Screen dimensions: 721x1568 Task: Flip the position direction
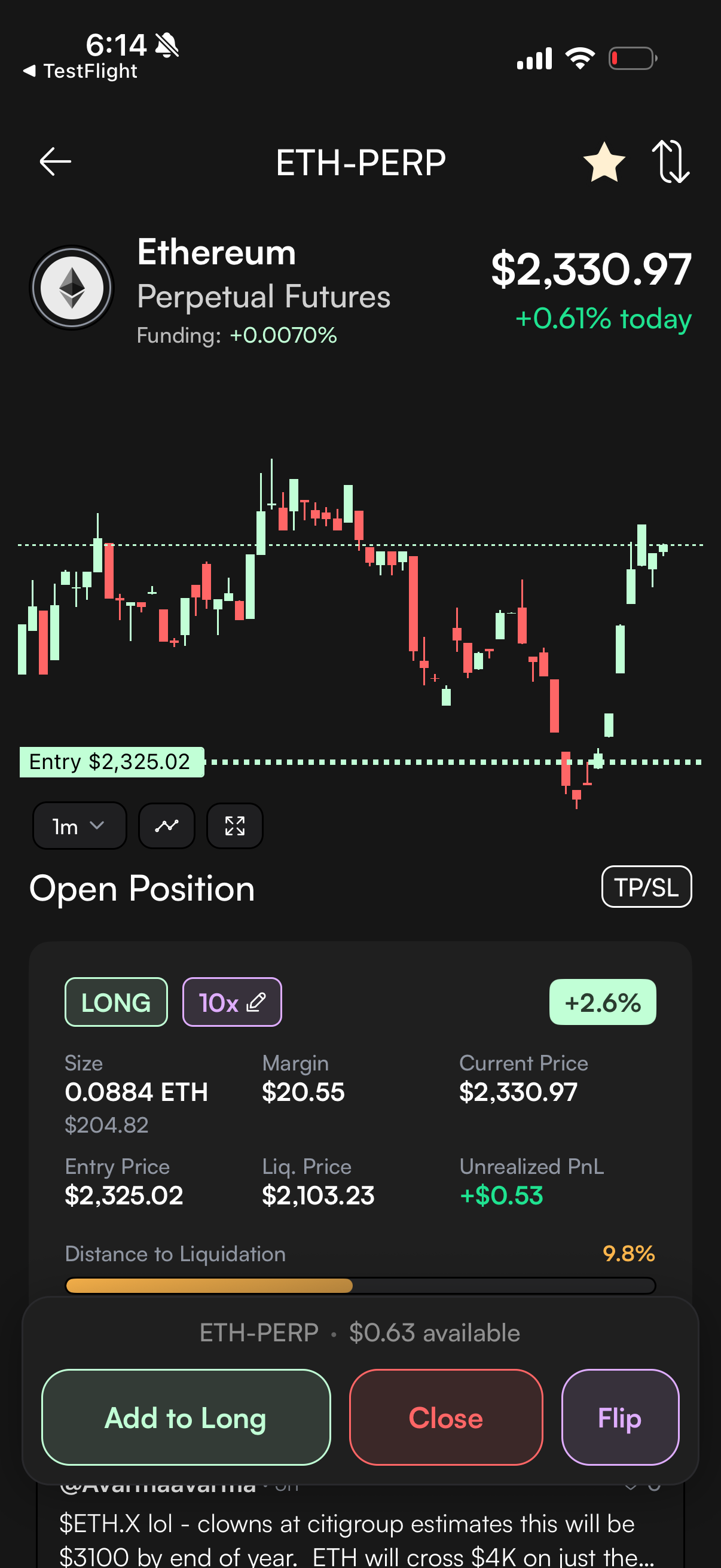(619, 1418)
